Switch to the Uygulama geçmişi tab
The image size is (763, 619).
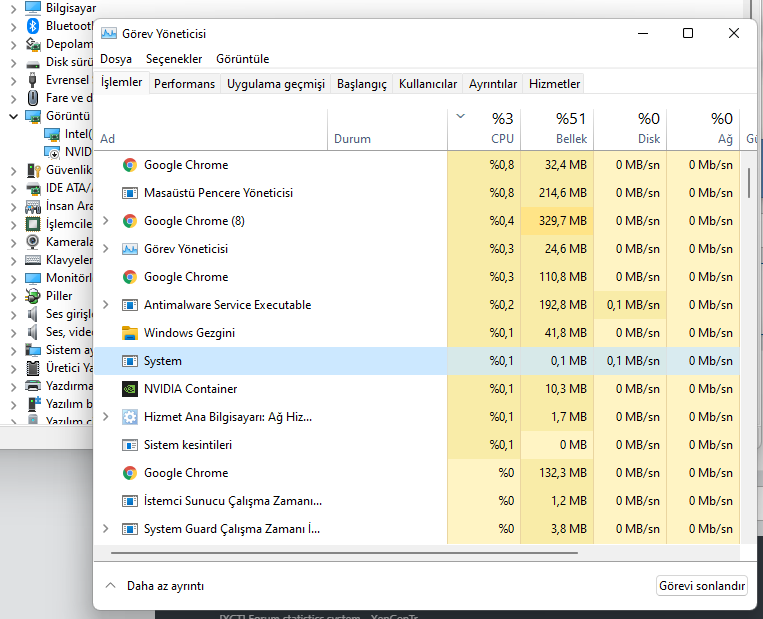pyautogui.click(x=276, y=84)
